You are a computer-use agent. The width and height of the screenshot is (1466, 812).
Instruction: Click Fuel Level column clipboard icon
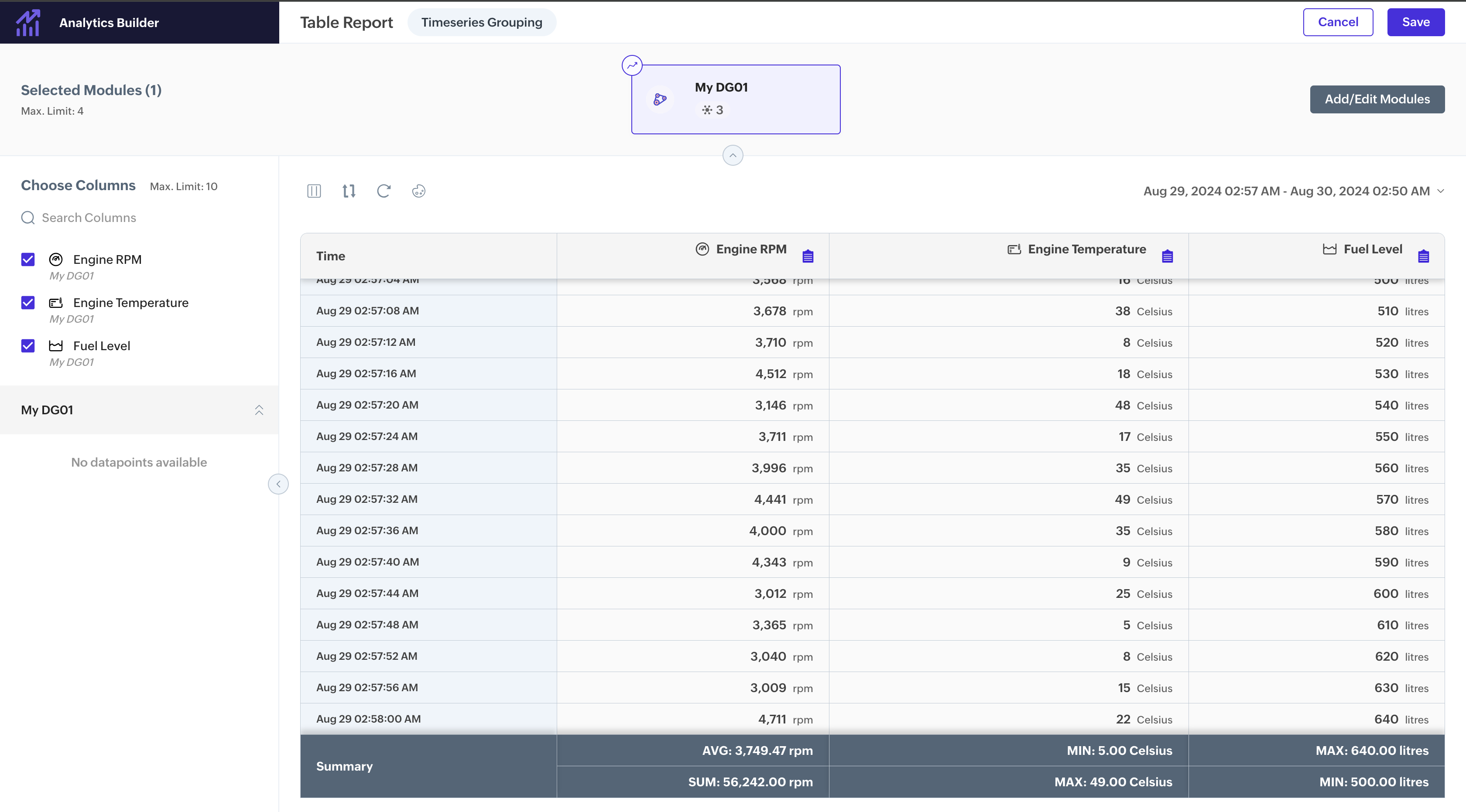(1423, 256)
